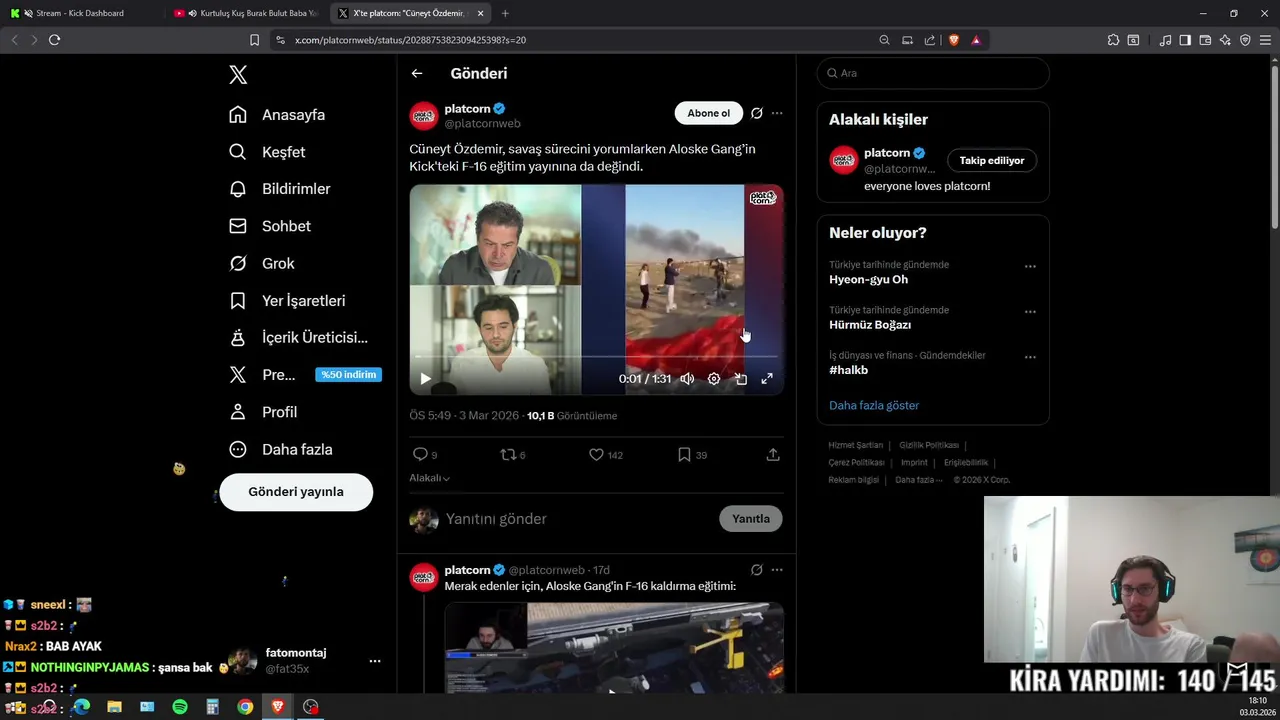Viewport: 1280px width, 720px height.
Task: Open Brave Shields lion icon
Action: 954,40
